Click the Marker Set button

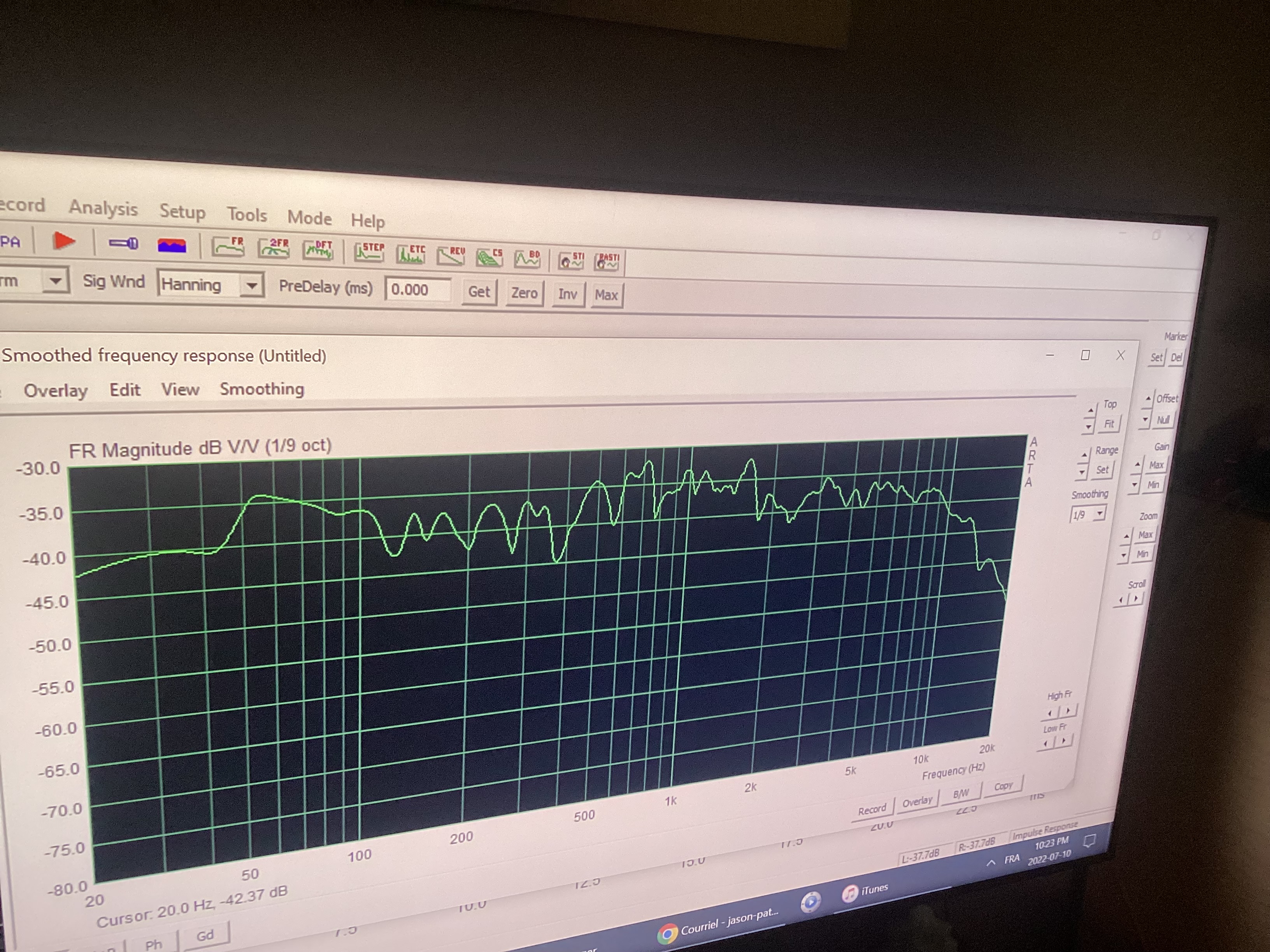pos(1157,357)
